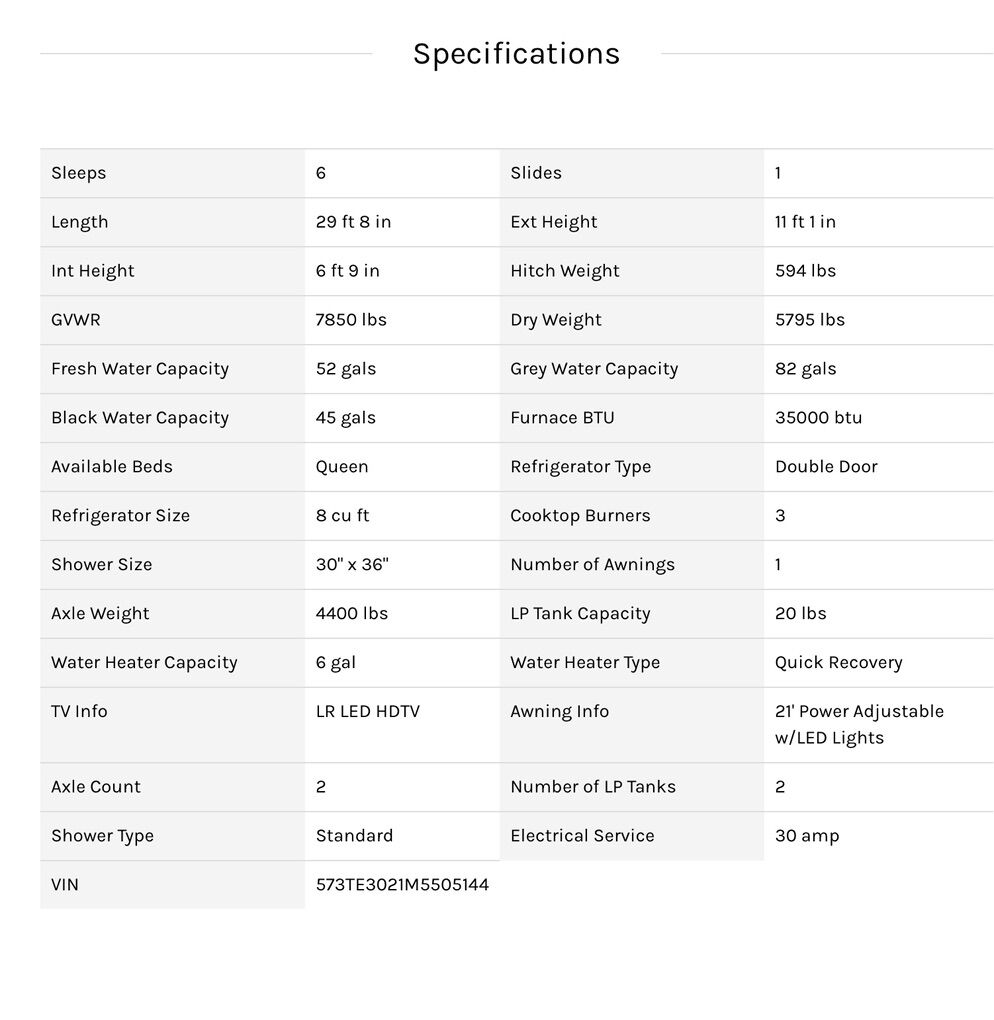Click the TV Info value LR LED HDTV

click(x=367, y=712)
